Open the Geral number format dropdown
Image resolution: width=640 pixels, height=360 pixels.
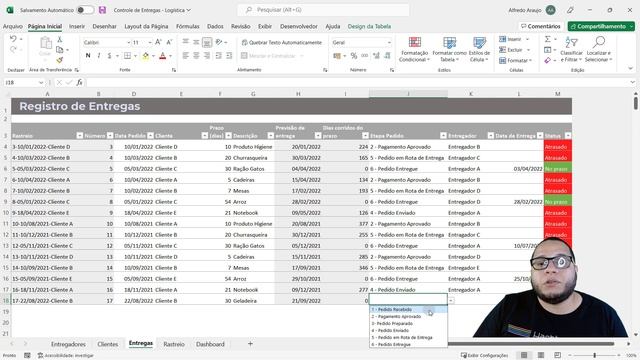tap(389, 42)
